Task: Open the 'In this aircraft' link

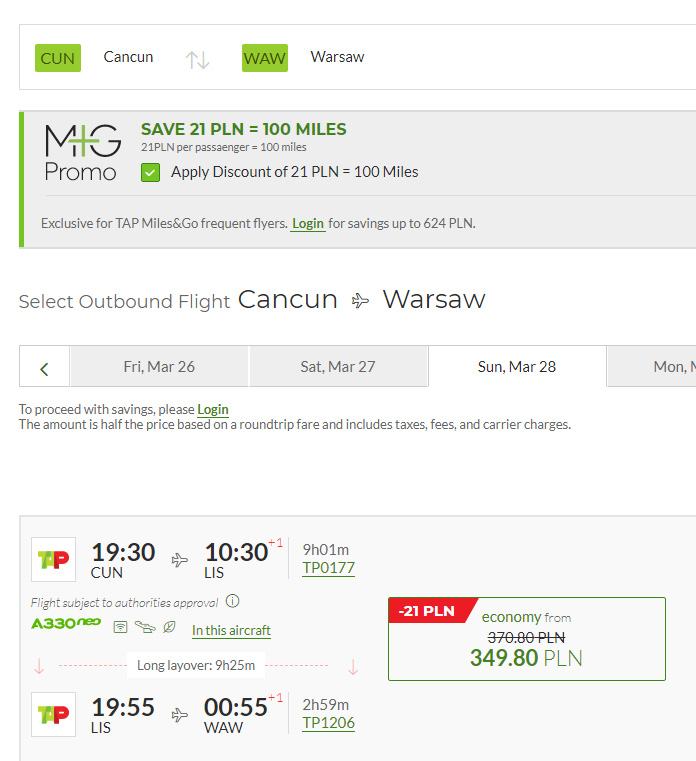Action: [232, 630]
